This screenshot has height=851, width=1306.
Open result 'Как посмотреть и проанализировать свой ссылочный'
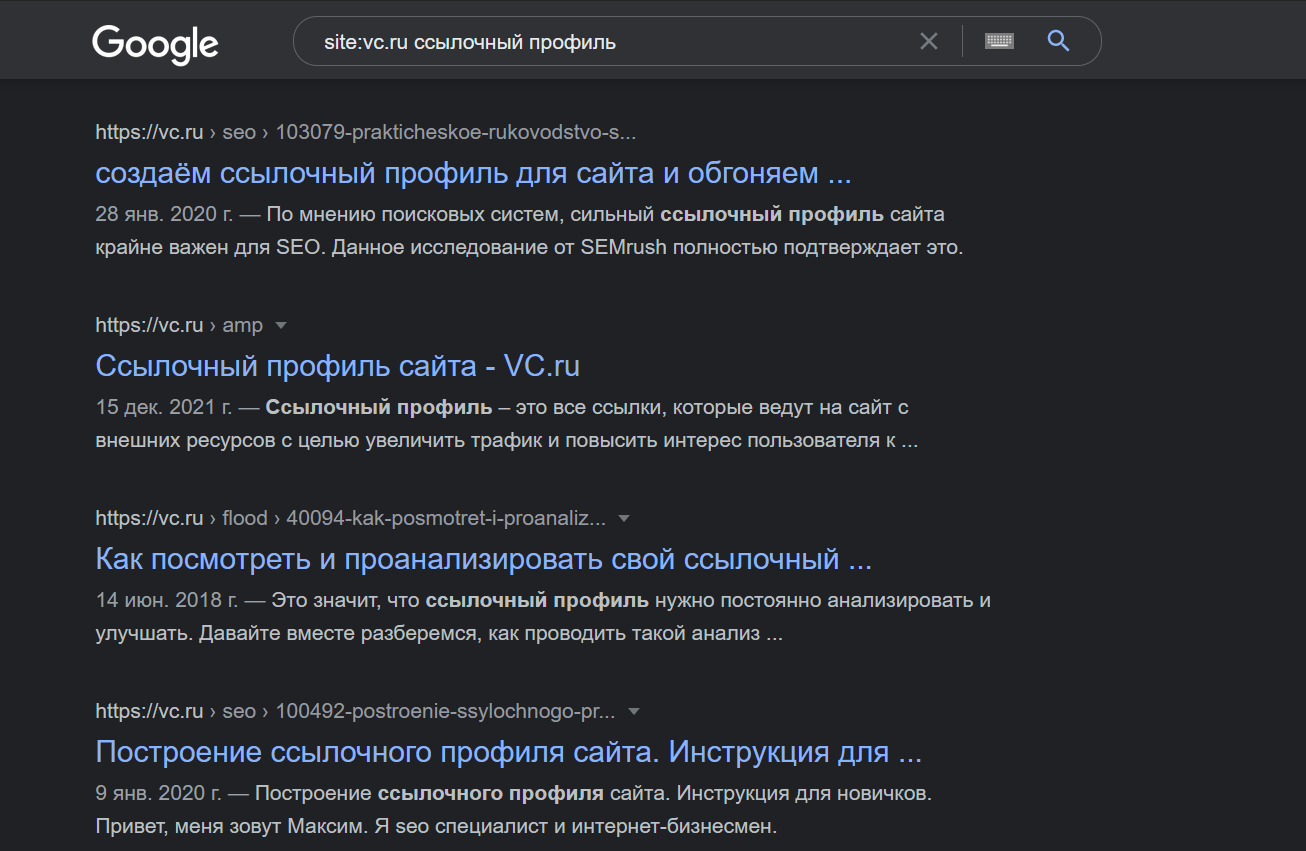pos(484,559)
